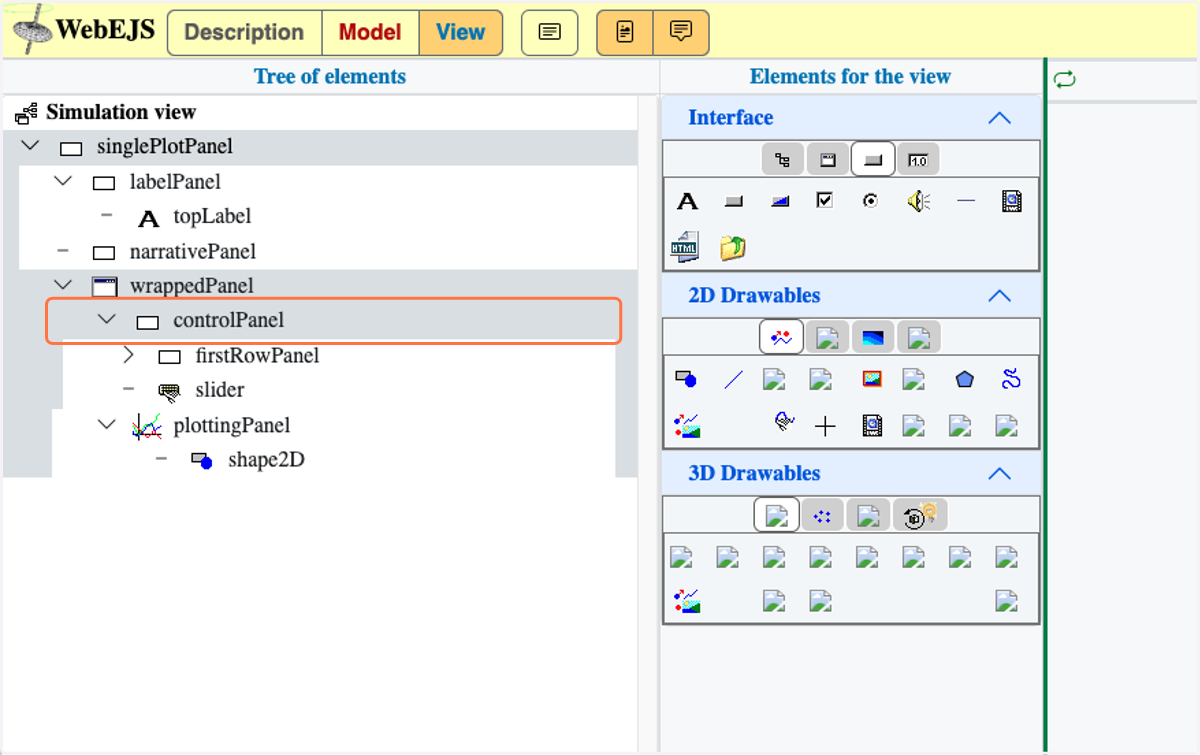Select the singlePlotPanel tree row
The image size is (1200, 755).
pos(320,147)
